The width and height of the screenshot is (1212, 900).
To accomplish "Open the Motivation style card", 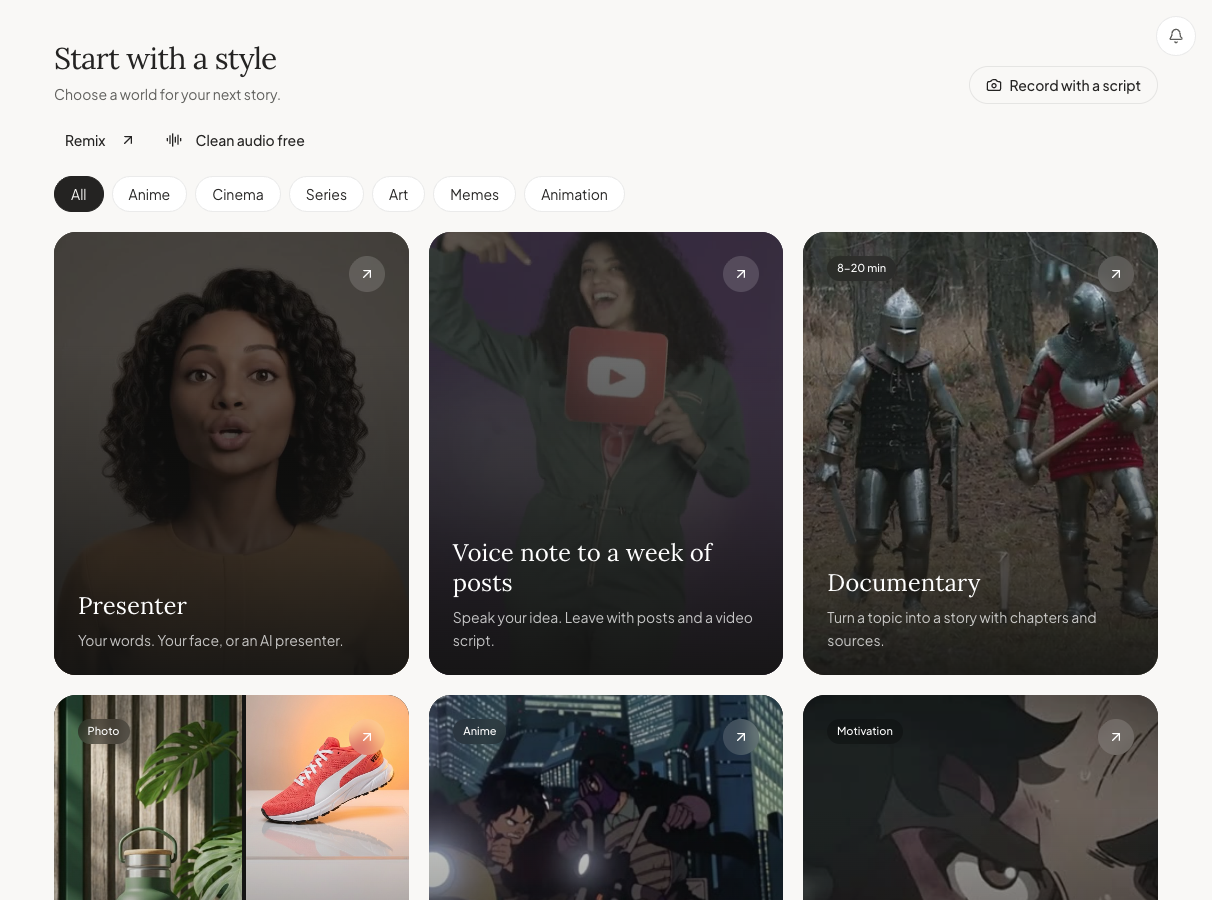I will click(x=980, y=797).
